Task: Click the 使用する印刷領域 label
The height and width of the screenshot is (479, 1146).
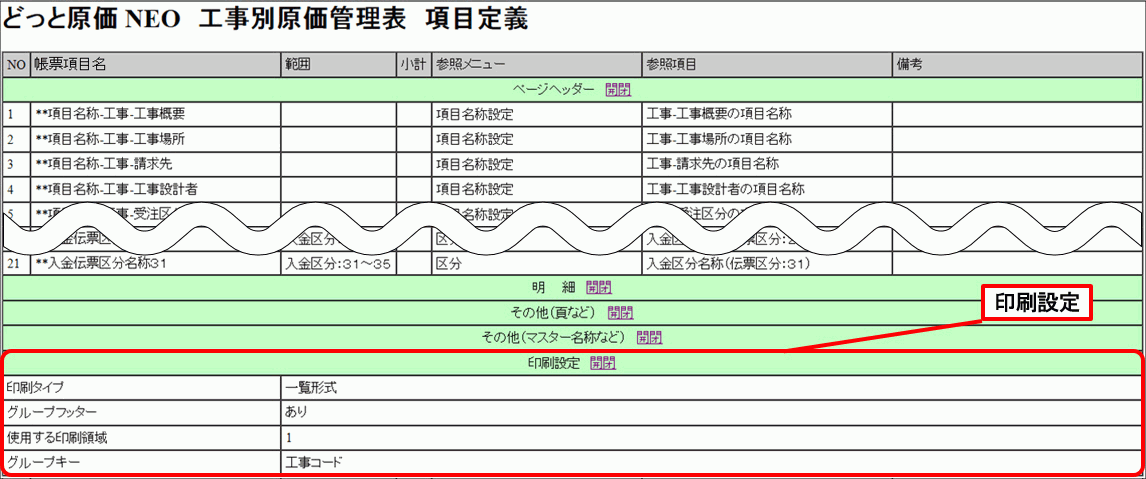Action: (59, 437)
